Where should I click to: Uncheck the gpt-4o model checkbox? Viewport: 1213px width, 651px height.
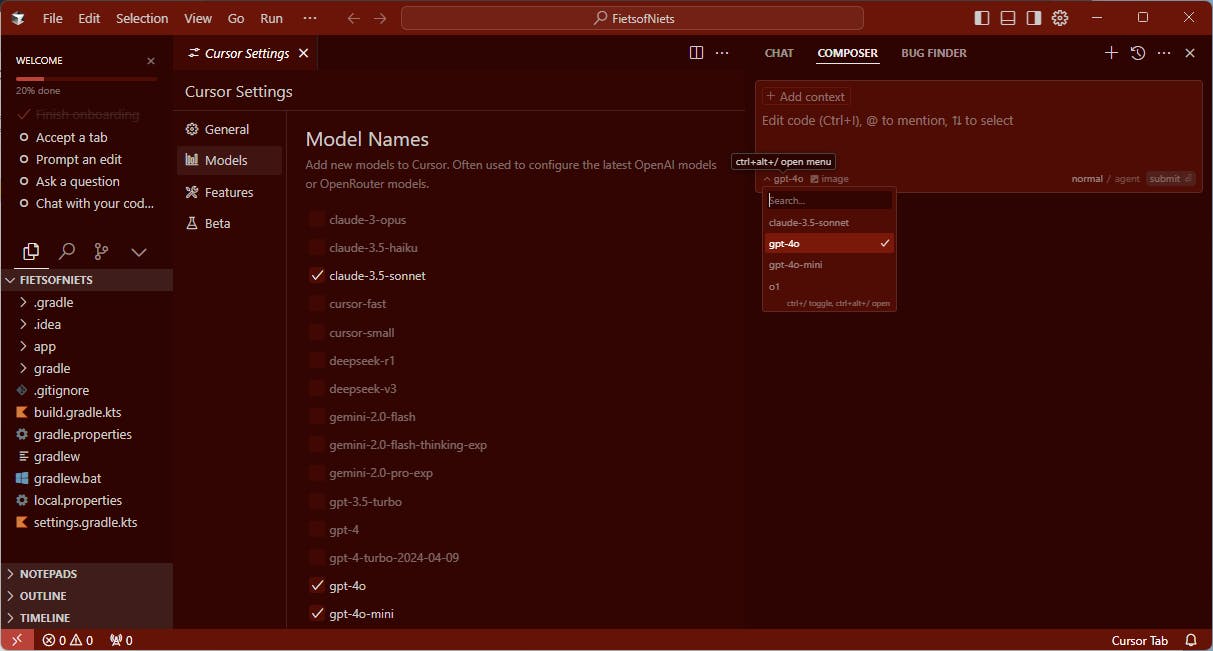[x=317, y=585]
